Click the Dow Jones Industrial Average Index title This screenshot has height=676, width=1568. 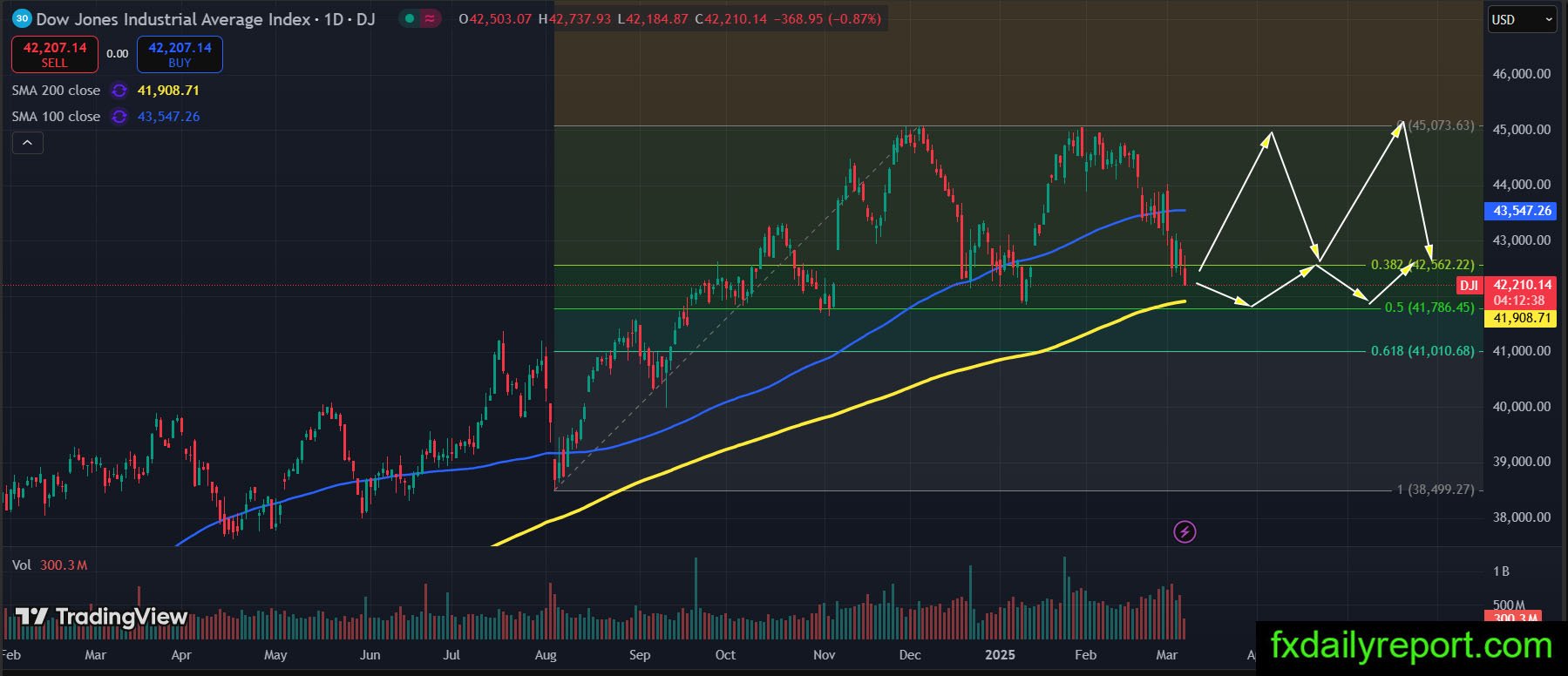pyautogui.click(x=173, y=19)
